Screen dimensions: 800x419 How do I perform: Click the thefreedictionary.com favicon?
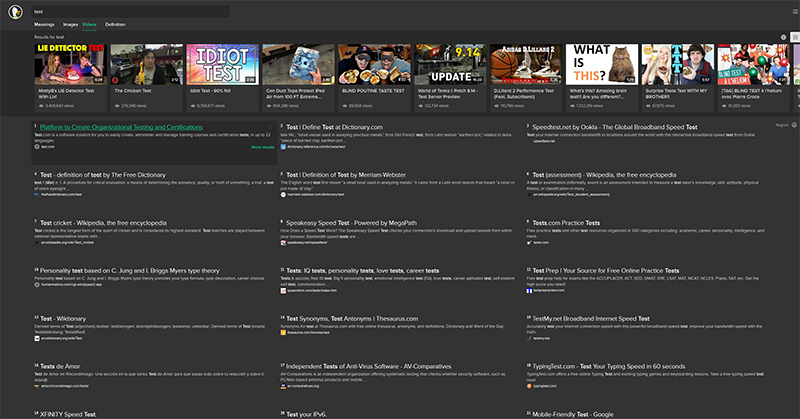click(x=37, y=194)
